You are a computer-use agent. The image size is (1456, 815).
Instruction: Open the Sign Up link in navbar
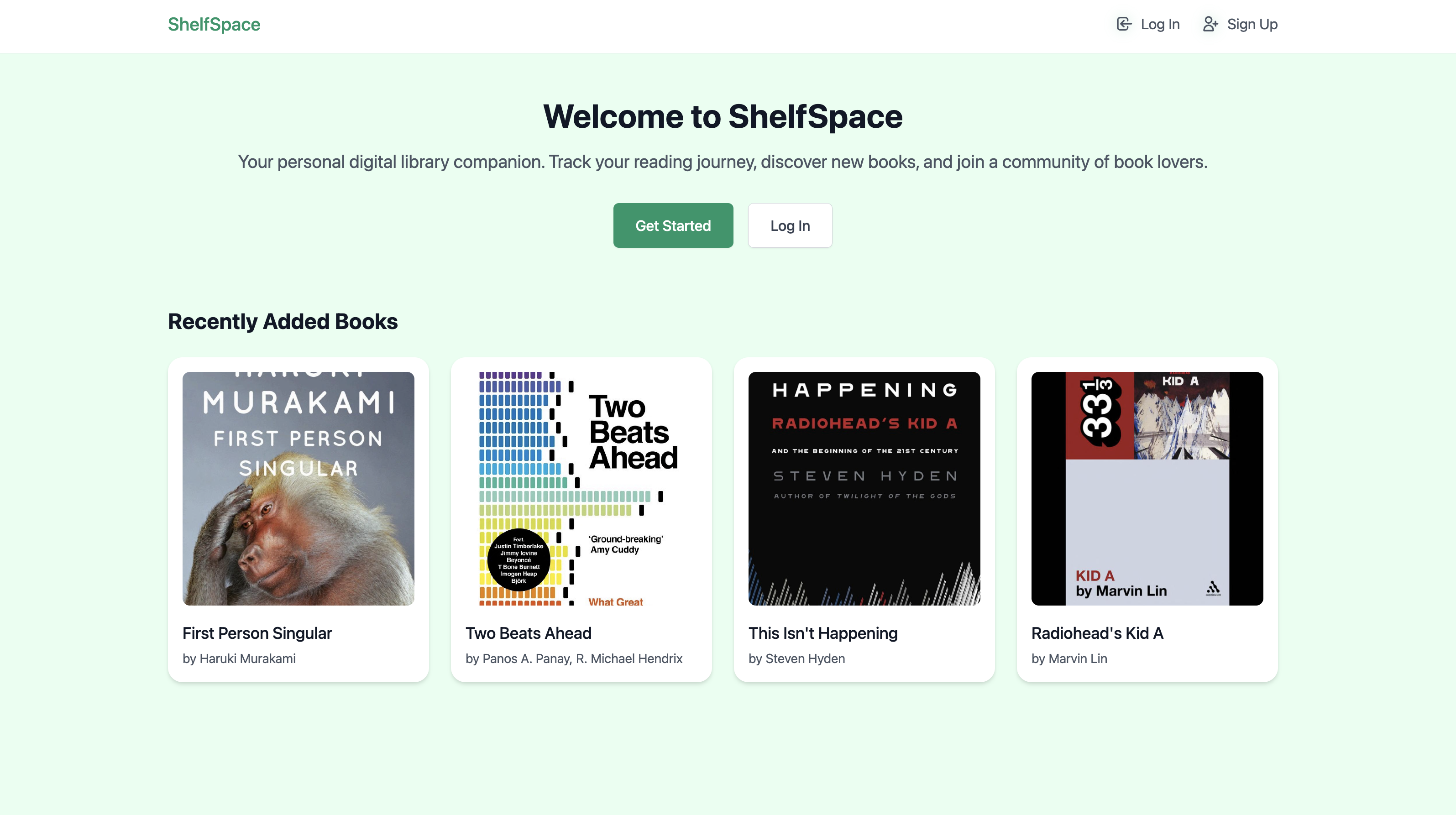[x=1252, y=24]
